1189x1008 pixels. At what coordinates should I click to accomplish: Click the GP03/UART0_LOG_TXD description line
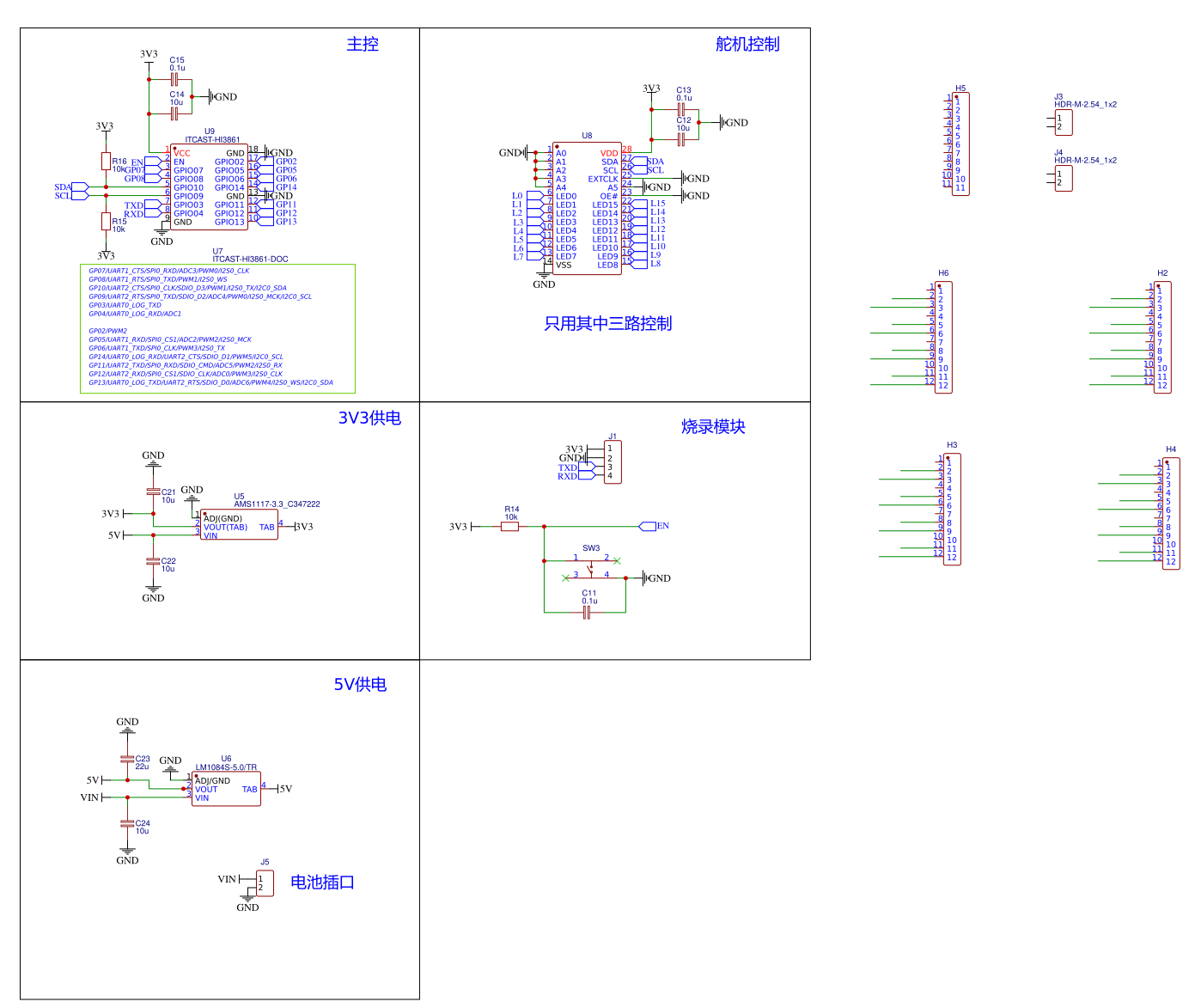125,305
